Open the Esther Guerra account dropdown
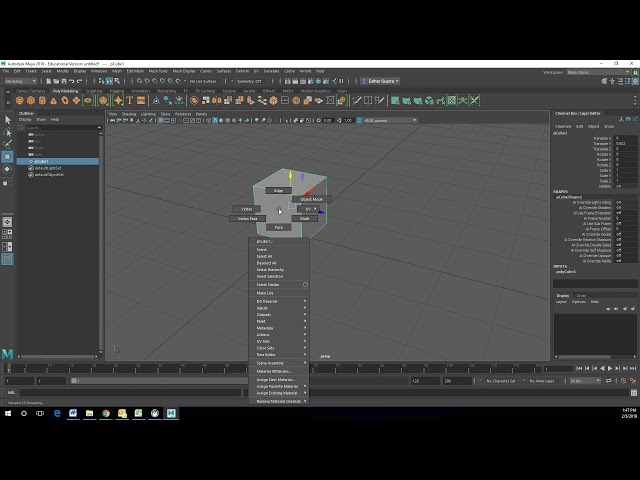The height and width of the screenshot is (480, 640). 381,81
